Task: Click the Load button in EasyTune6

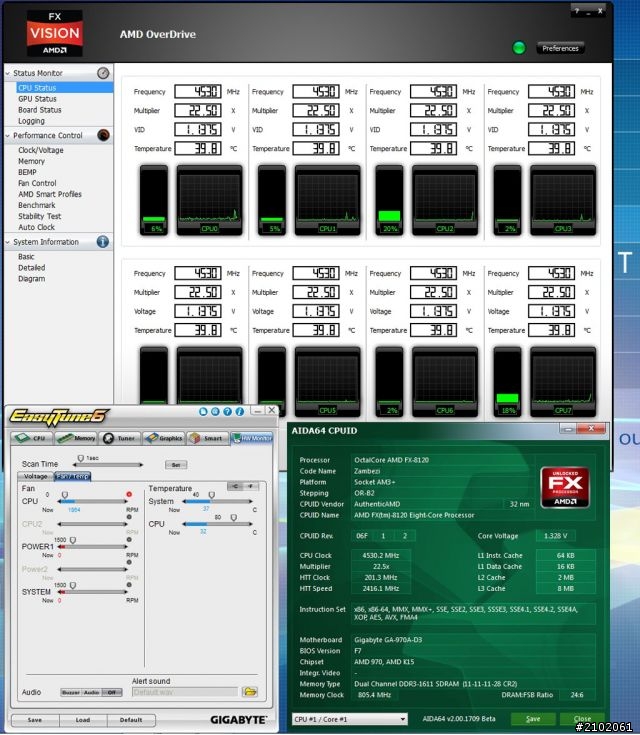Action: coord(83,720)
